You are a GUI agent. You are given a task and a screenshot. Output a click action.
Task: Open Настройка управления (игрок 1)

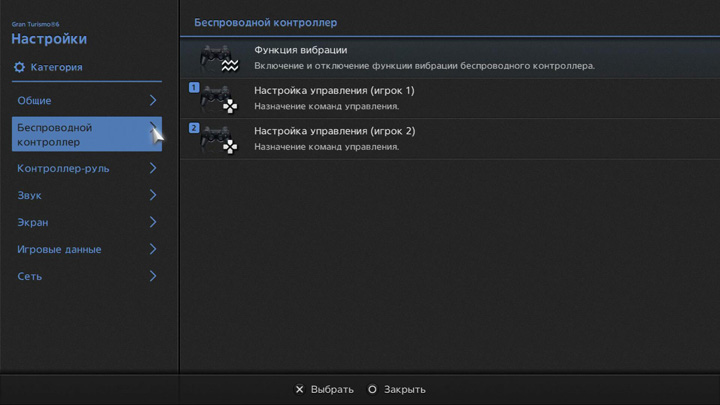tap(334, 91)
